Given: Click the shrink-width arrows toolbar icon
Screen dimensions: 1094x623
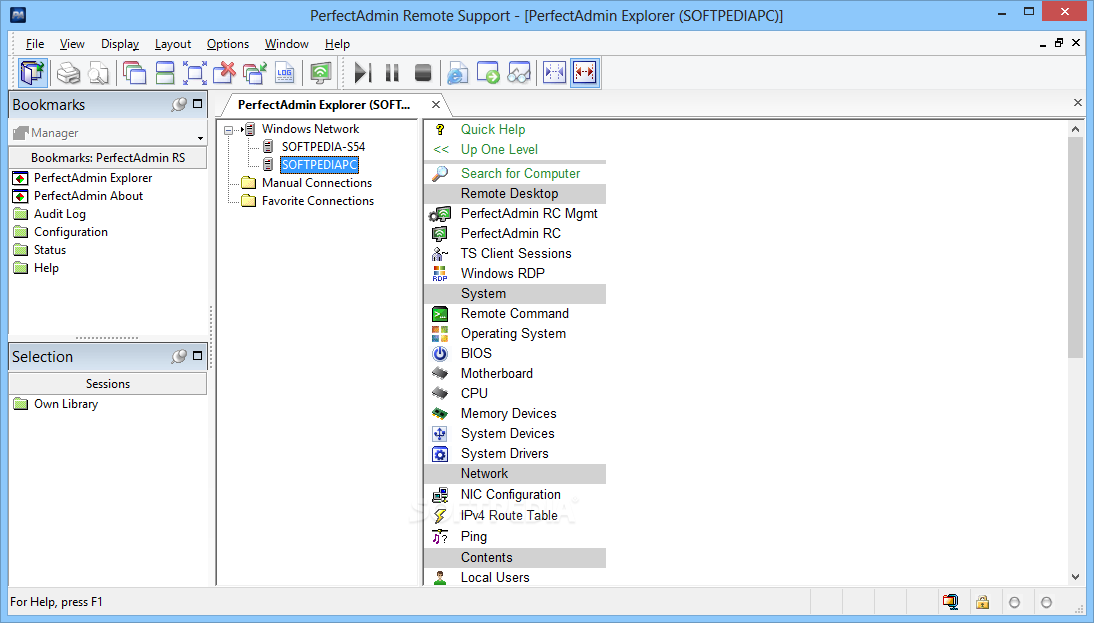Looking at the screenshot, I should click(554, 73).
